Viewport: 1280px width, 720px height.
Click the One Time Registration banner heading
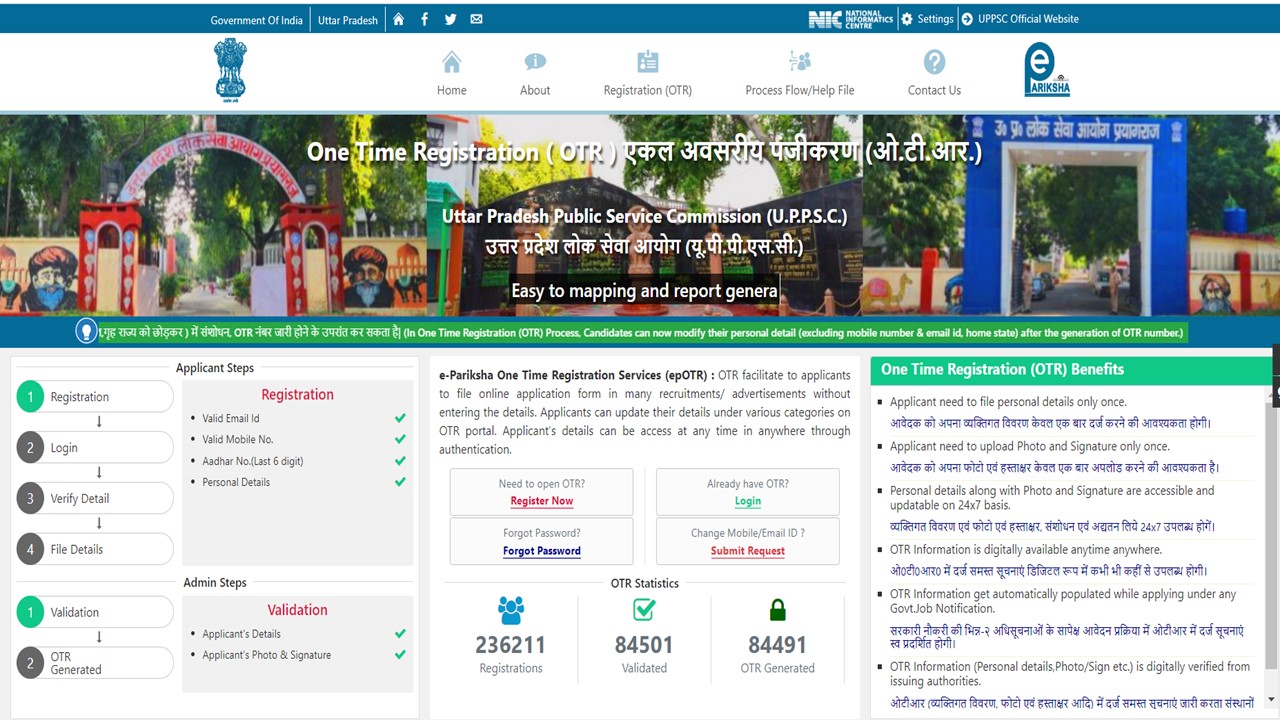644,152
